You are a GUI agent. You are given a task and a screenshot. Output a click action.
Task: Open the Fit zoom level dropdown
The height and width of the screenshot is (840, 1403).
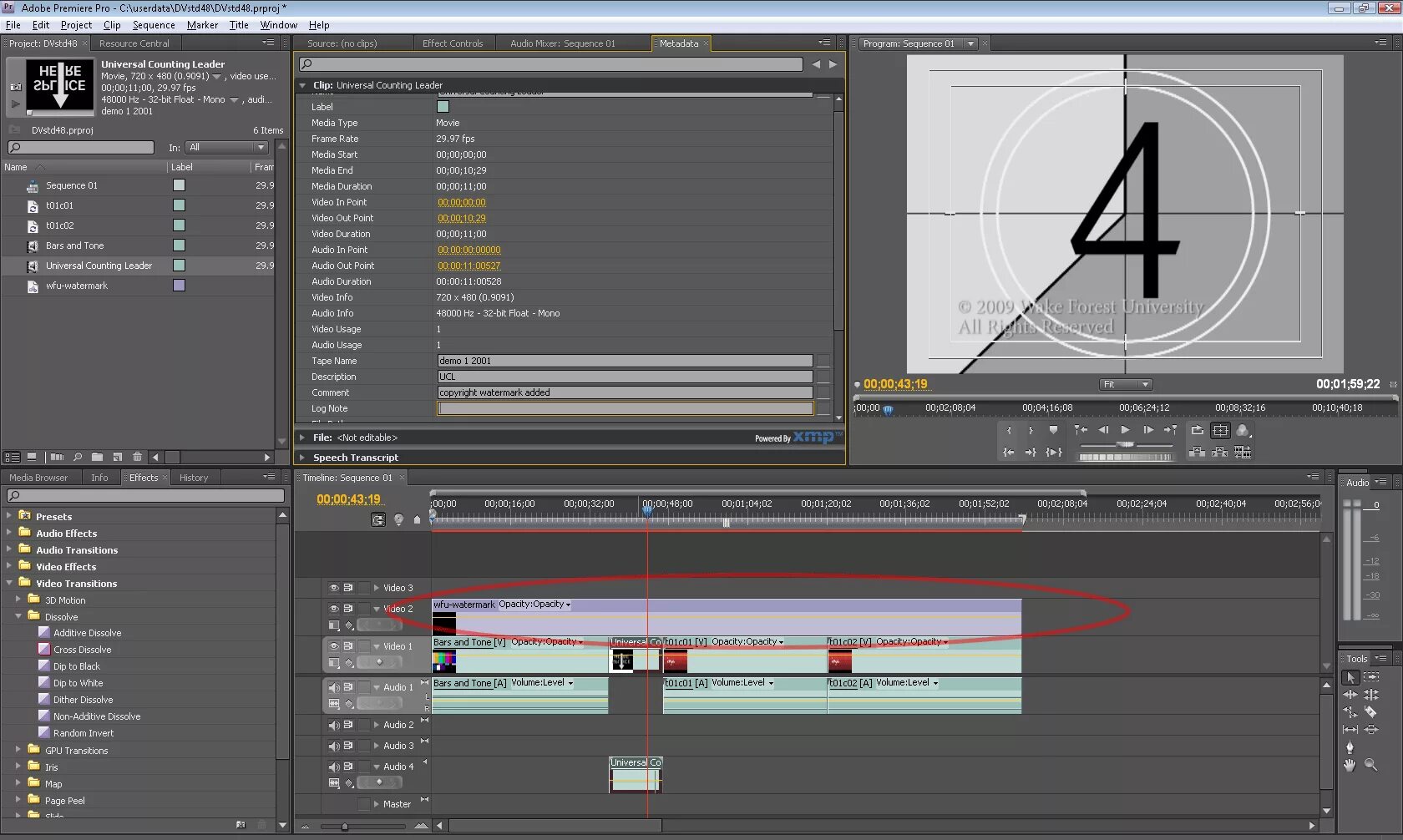tap(1126, 384)
